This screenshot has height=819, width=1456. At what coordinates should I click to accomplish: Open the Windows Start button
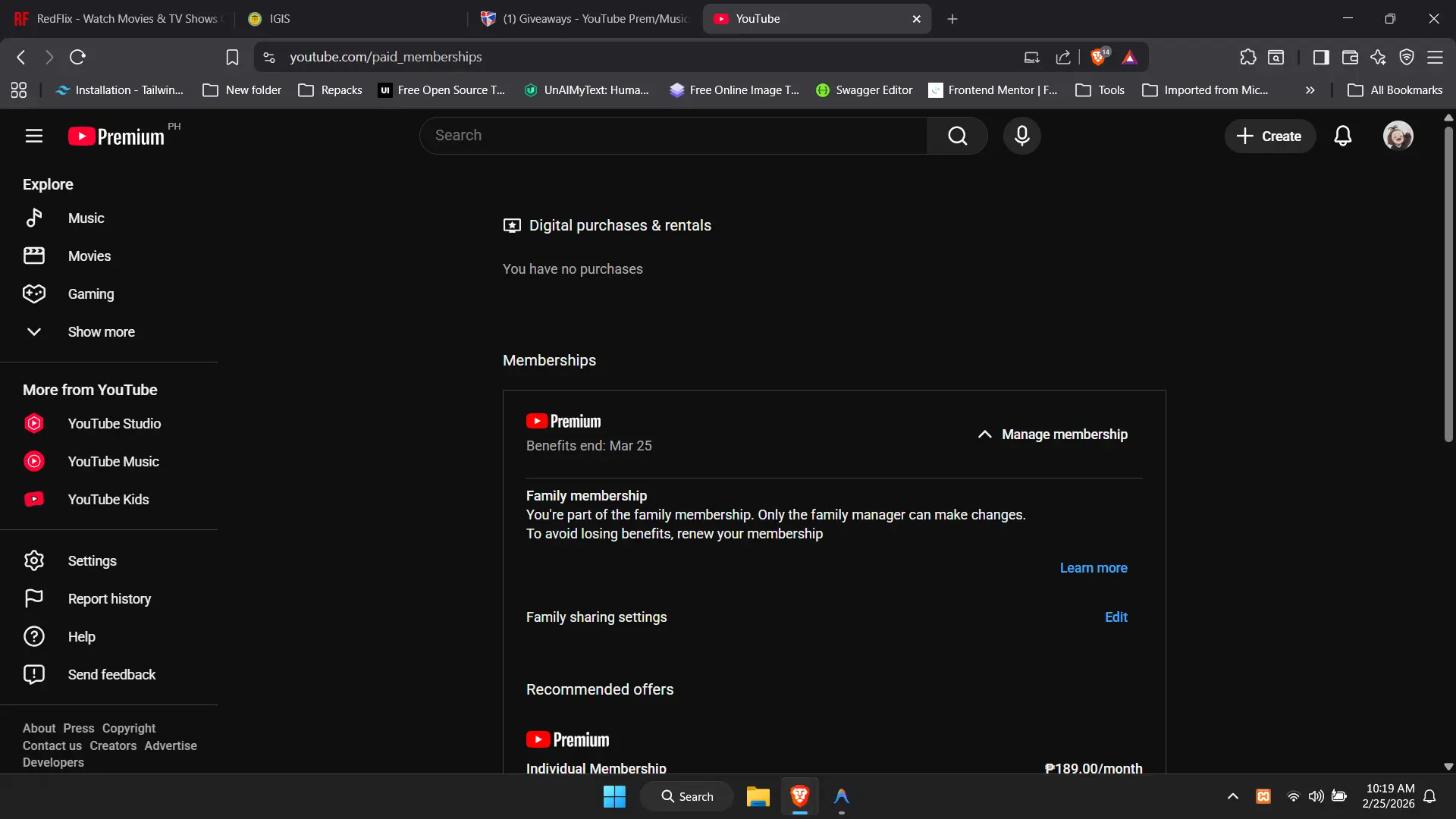pos(614,797)
